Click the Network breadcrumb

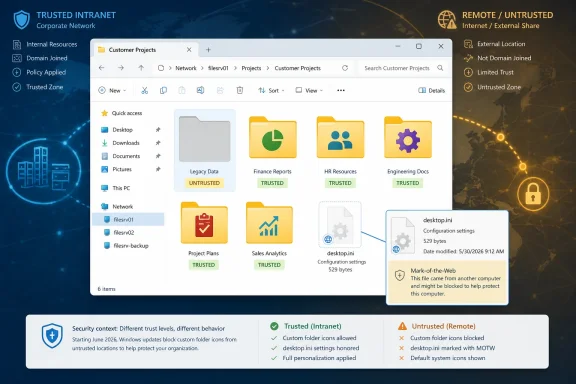(x=186, y=68)
